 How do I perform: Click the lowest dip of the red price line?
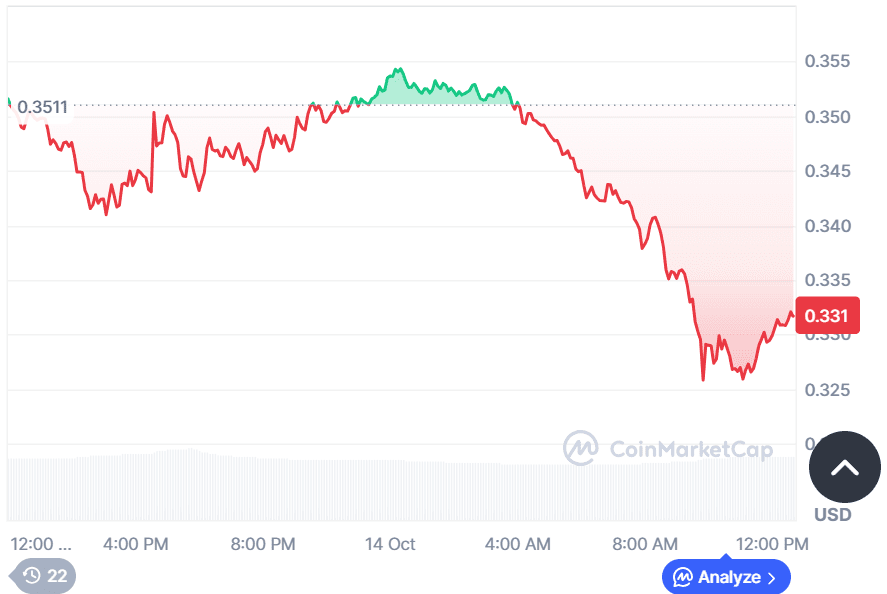703,378
